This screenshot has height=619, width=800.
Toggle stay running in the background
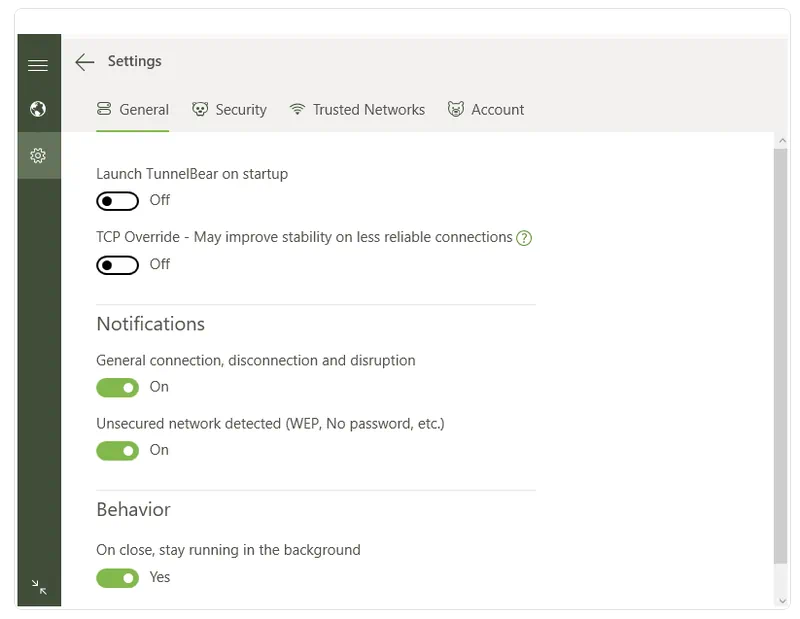pos(117,578)
